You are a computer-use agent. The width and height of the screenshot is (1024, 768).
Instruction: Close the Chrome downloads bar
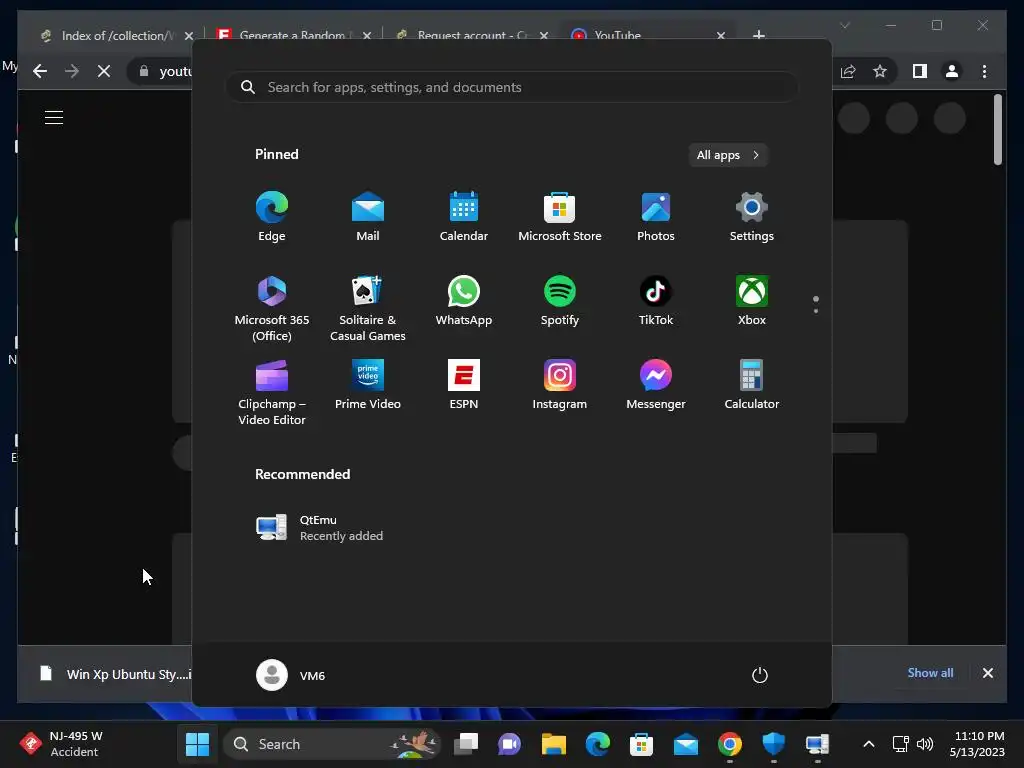[987, 673]
